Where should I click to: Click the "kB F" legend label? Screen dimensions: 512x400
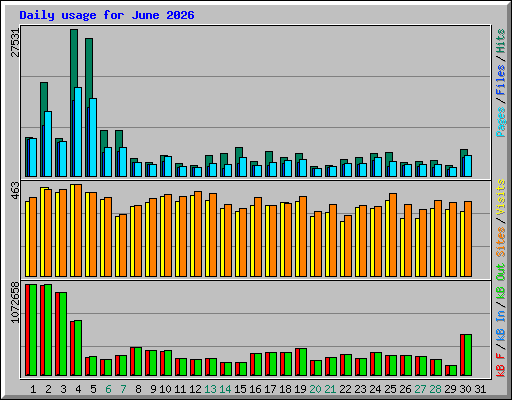pos(501,365)
